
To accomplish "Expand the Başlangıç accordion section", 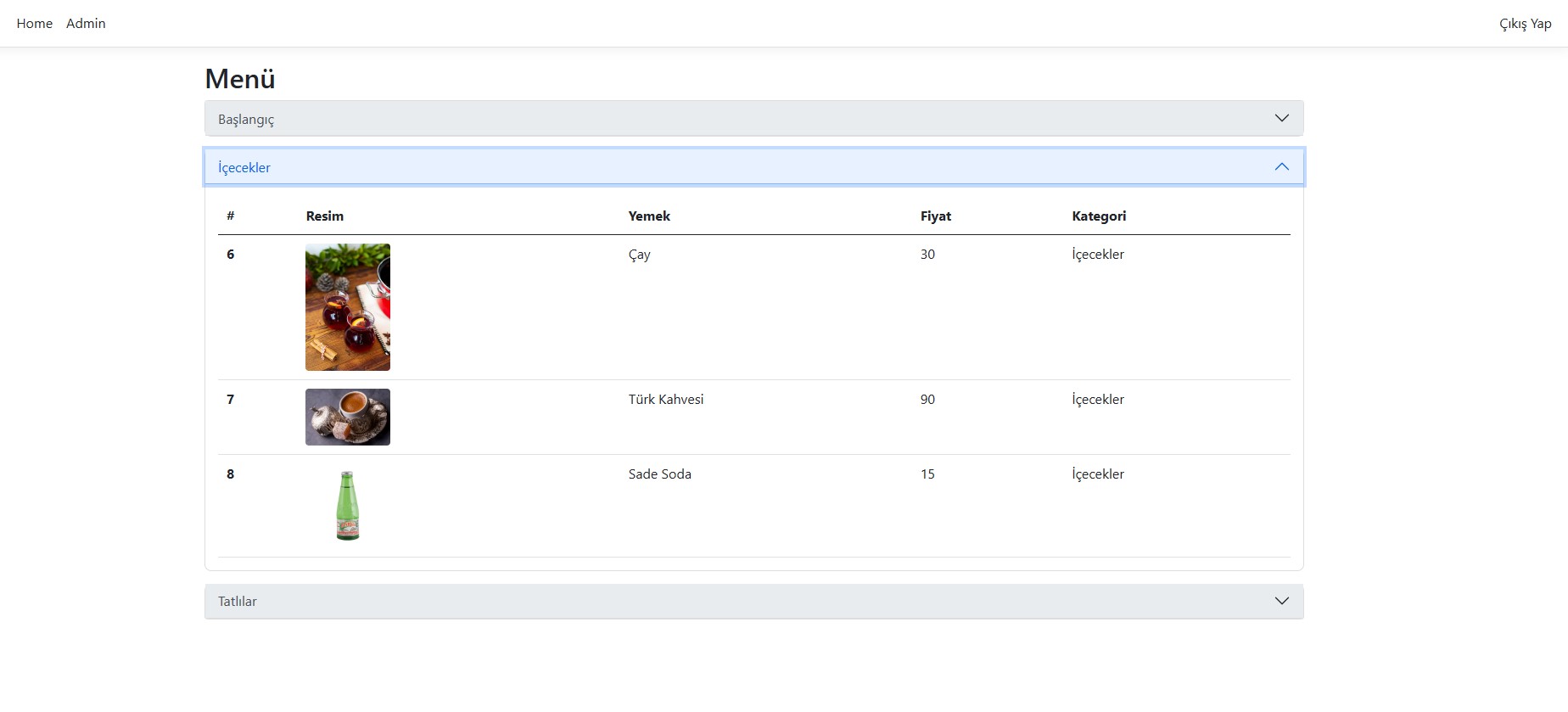I will click(753, 119).
